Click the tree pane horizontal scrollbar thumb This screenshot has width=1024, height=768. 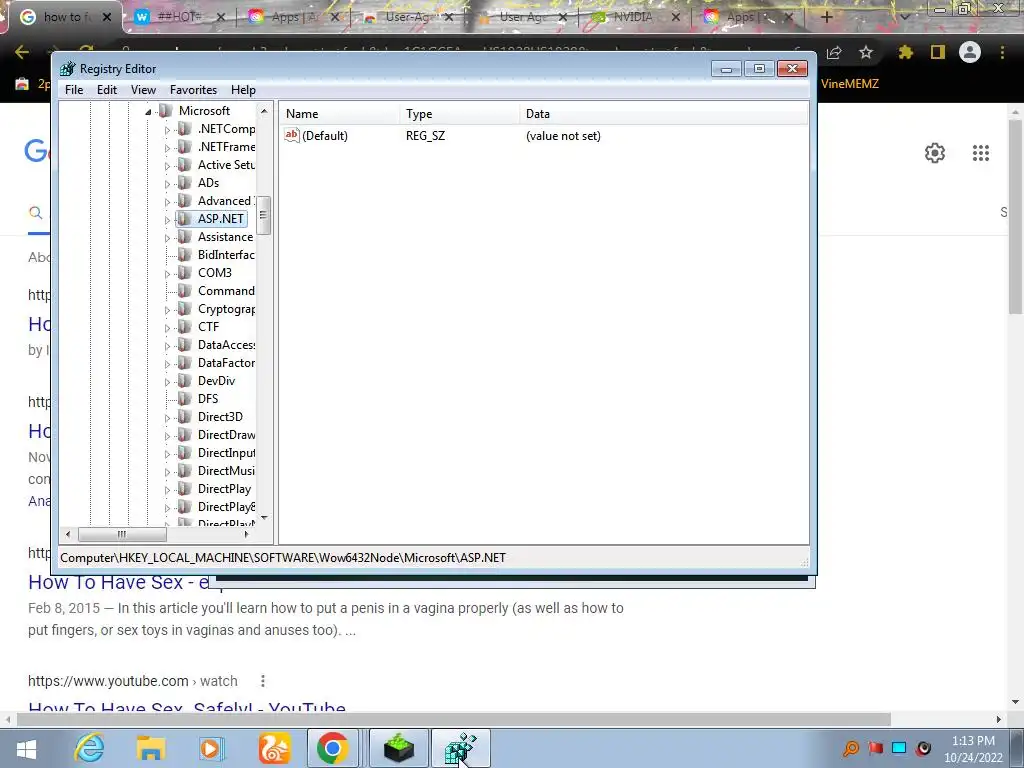coord(122,534)
